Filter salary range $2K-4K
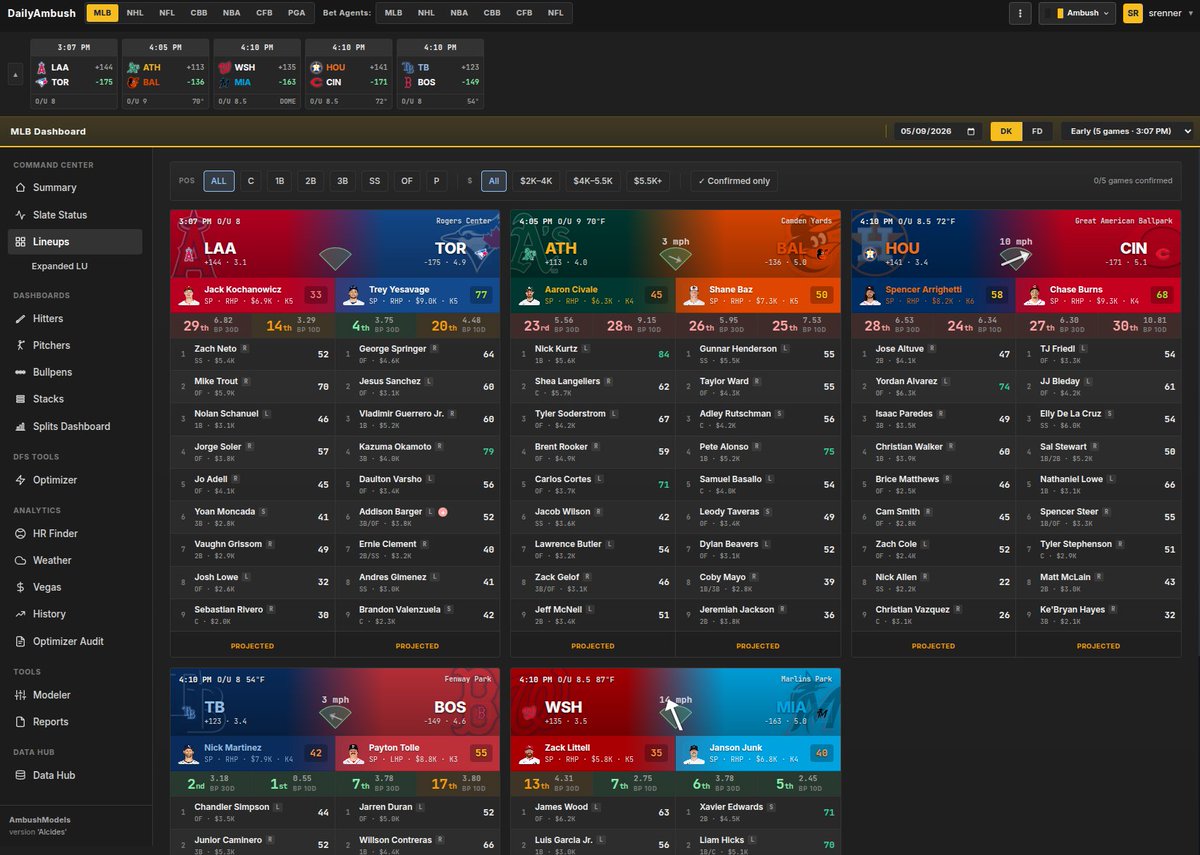The width and height of the screenshot is (1200, 855). [536, 181]
